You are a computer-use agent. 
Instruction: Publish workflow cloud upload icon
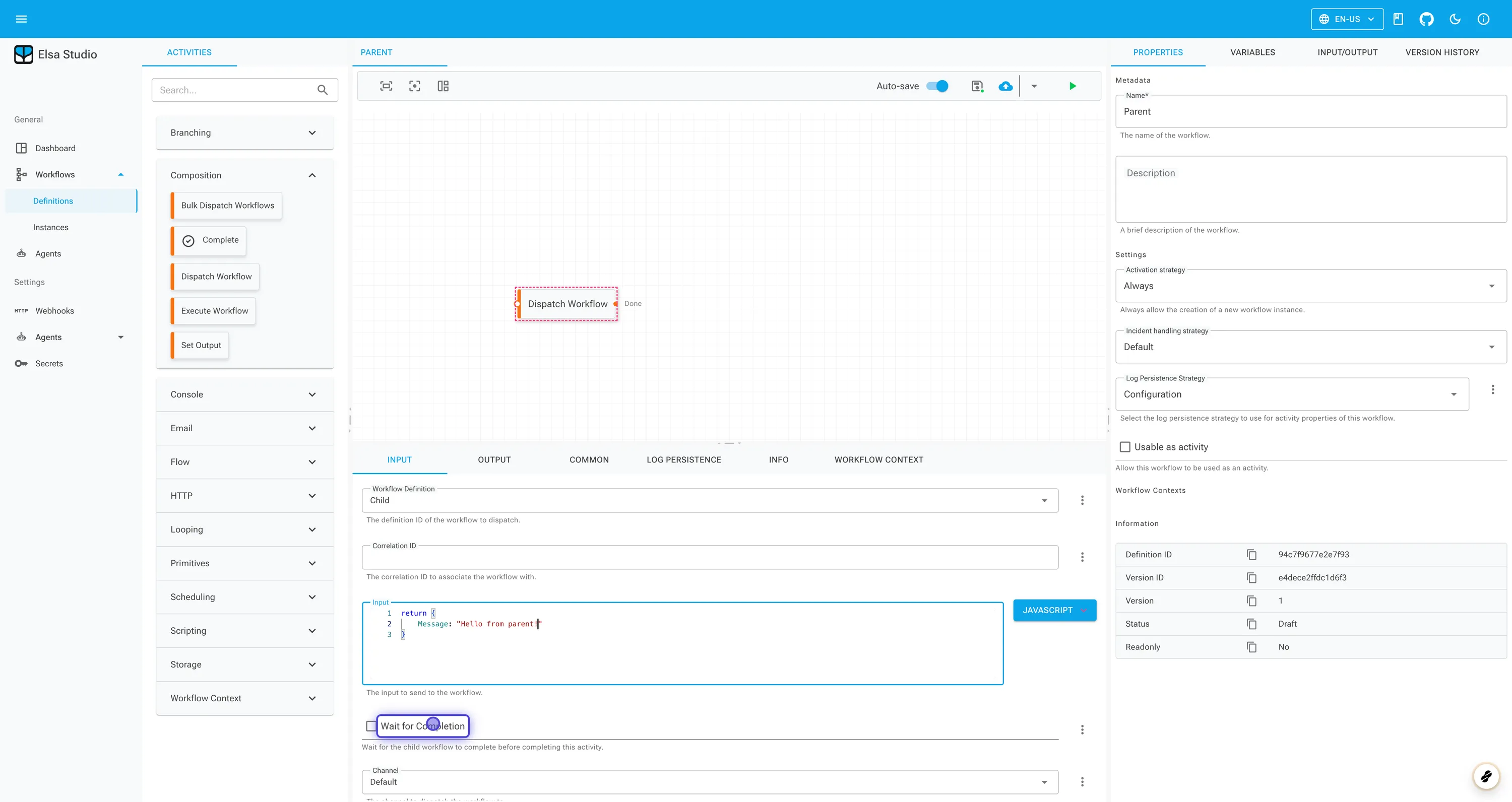click(x=1005, y=86)
